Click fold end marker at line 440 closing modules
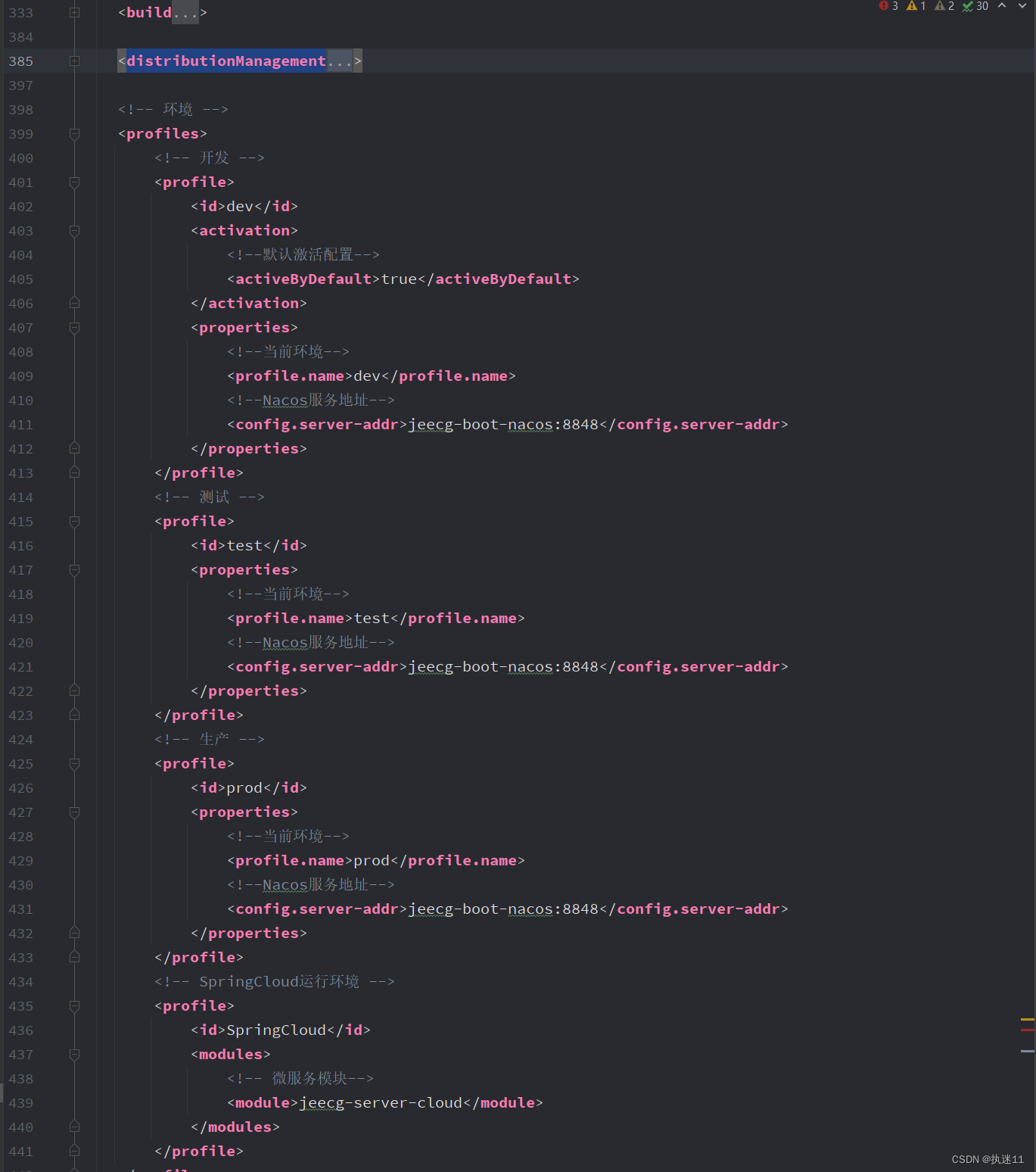 point(74,1127)
